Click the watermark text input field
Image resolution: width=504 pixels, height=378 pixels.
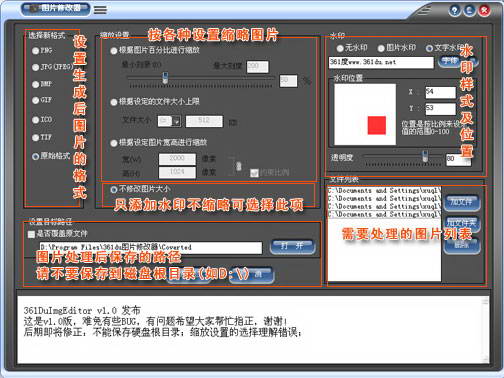pos(381,62)
